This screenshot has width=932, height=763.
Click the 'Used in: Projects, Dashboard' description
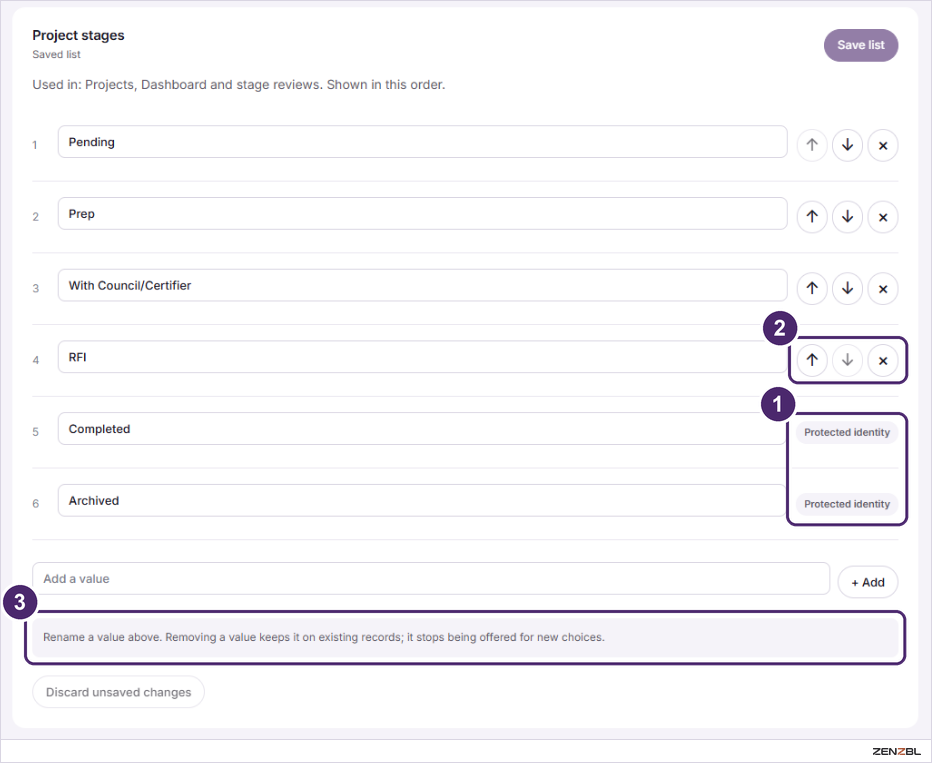point(238,85)
